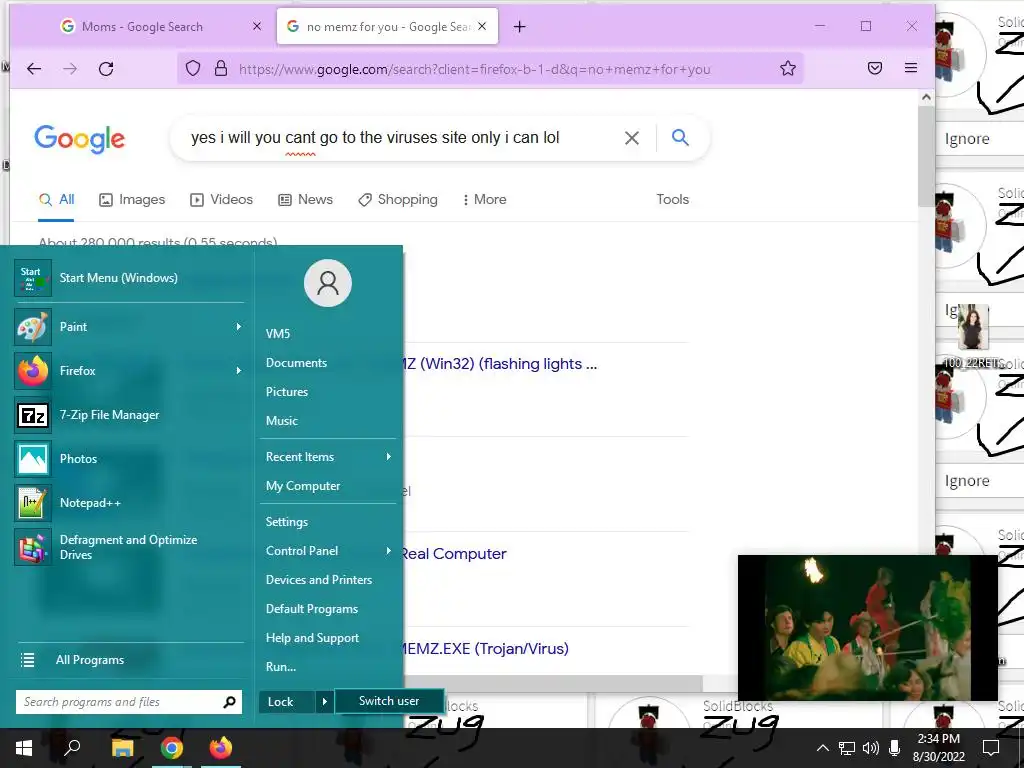Open Default Programs
The width and height of the screenshot is (1024, 768).
pyautogui.click(x=312, y=609)
